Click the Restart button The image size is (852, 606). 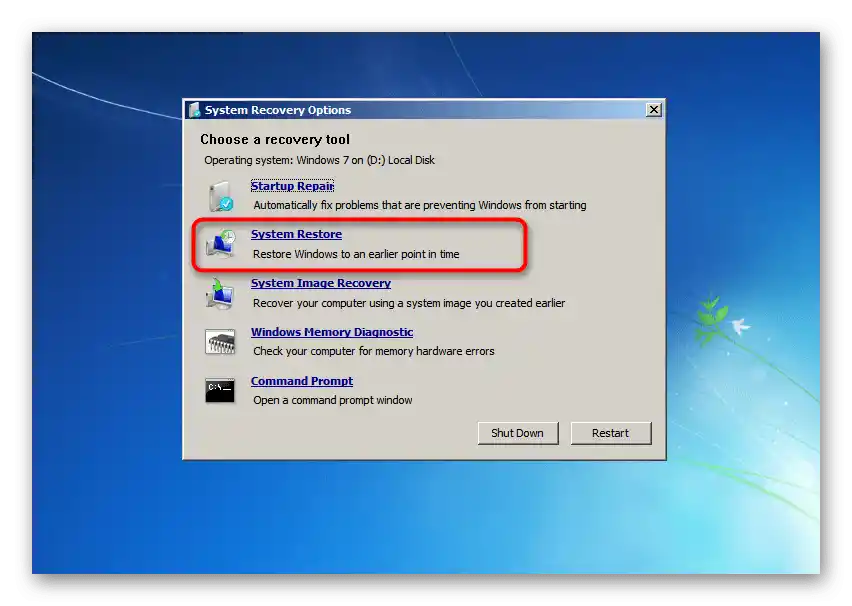(x=611, y=433)
